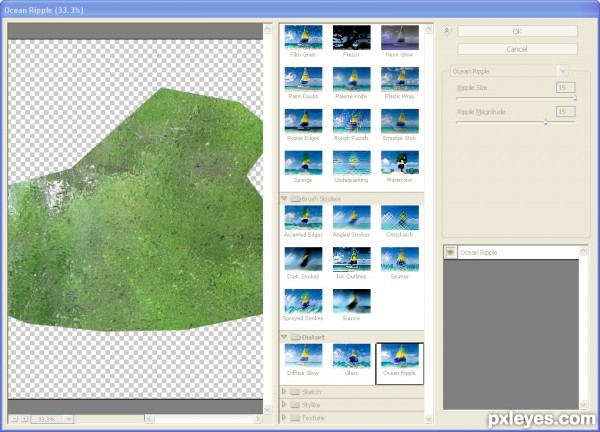600x432 pixels.
Task: Select the Ocean Ripple effect layer row
Action: tap(511, 252)
